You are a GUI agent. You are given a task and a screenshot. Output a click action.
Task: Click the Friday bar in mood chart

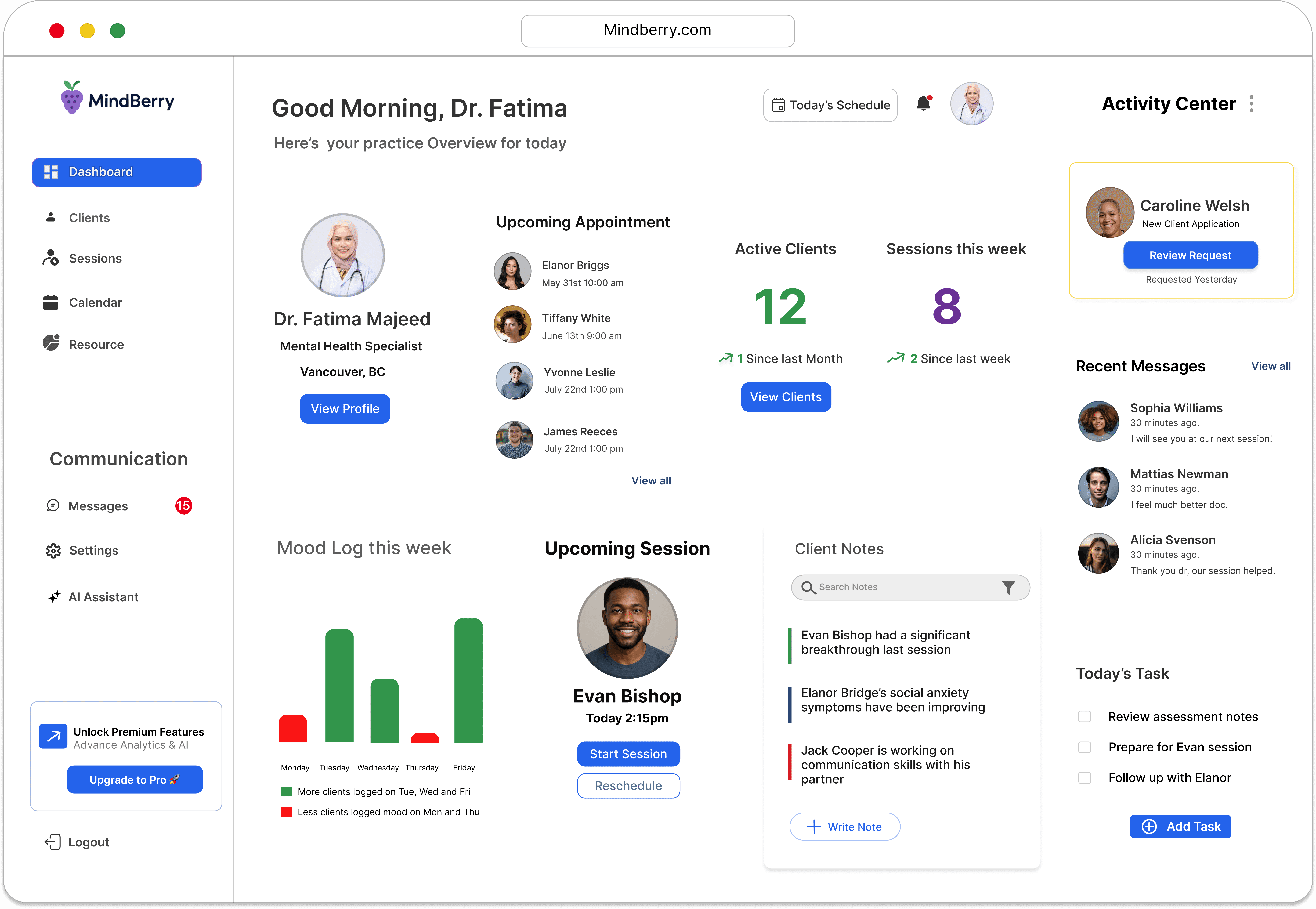(x=468, y=681)
